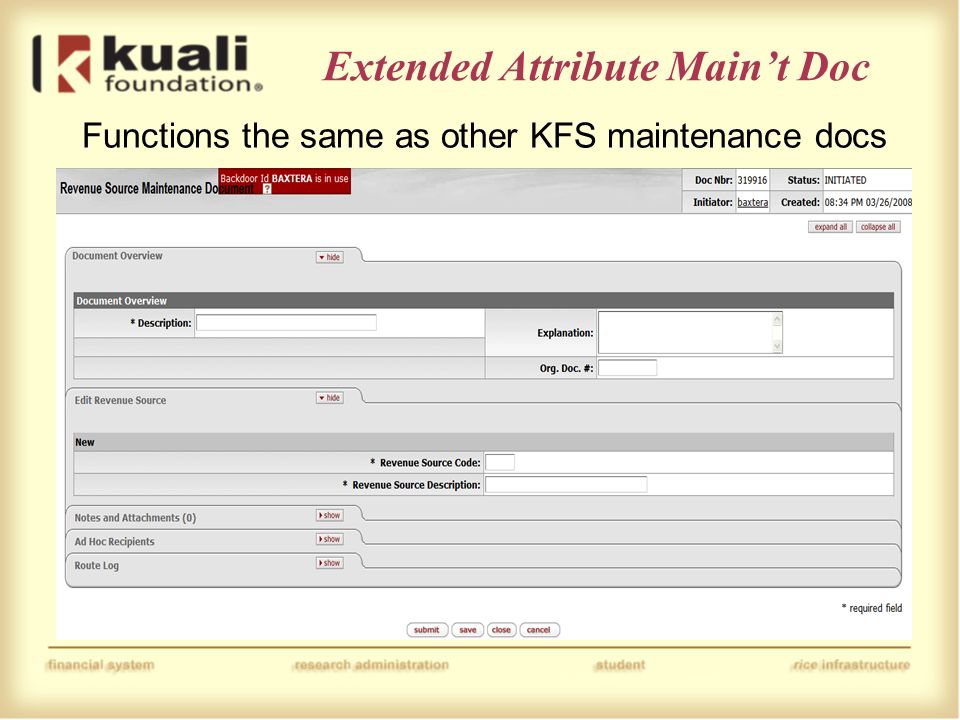The image size is (960, 720).
Task: Show the Notes and Attachments section
Action: click(329, 516)
